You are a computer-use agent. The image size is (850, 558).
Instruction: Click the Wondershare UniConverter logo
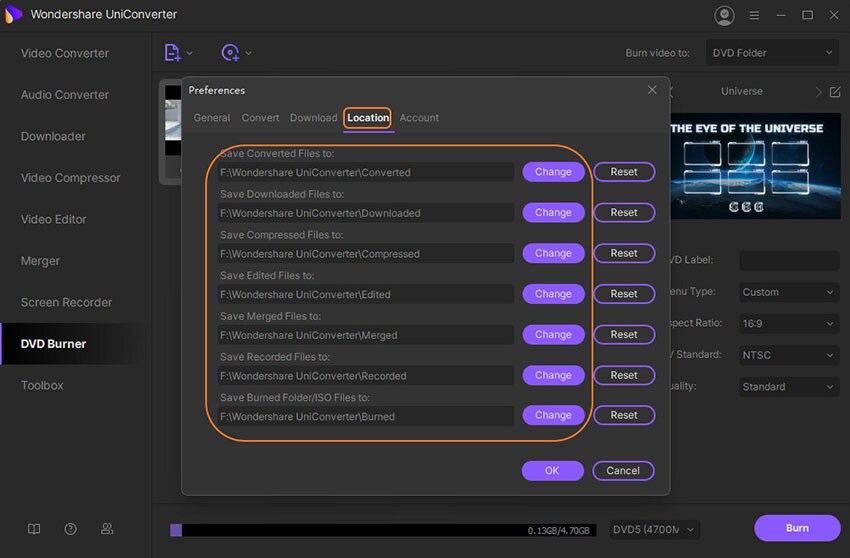(x=13, y=14)
